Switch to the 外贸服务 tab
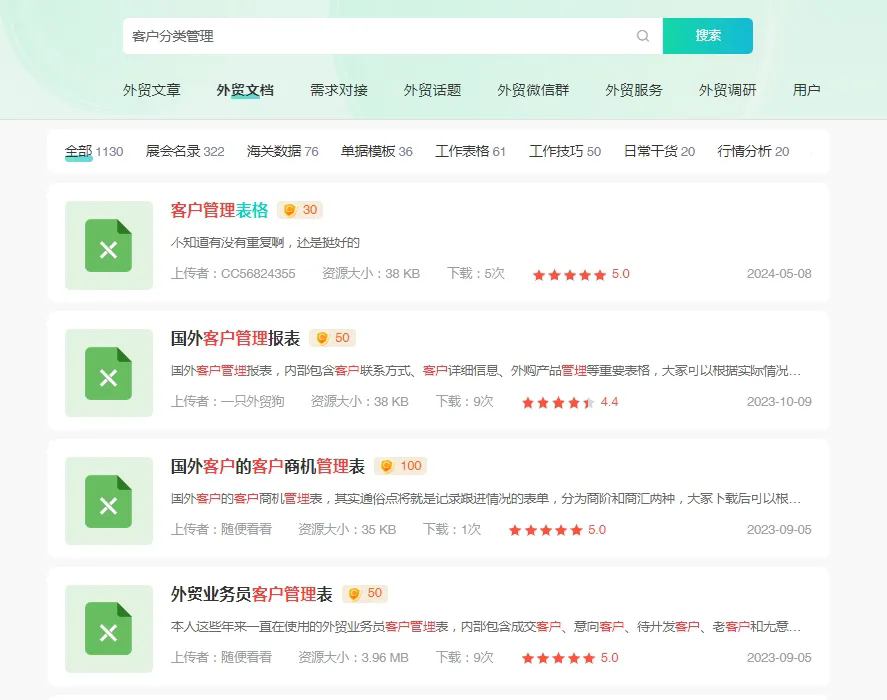 [x=634, y=90]
